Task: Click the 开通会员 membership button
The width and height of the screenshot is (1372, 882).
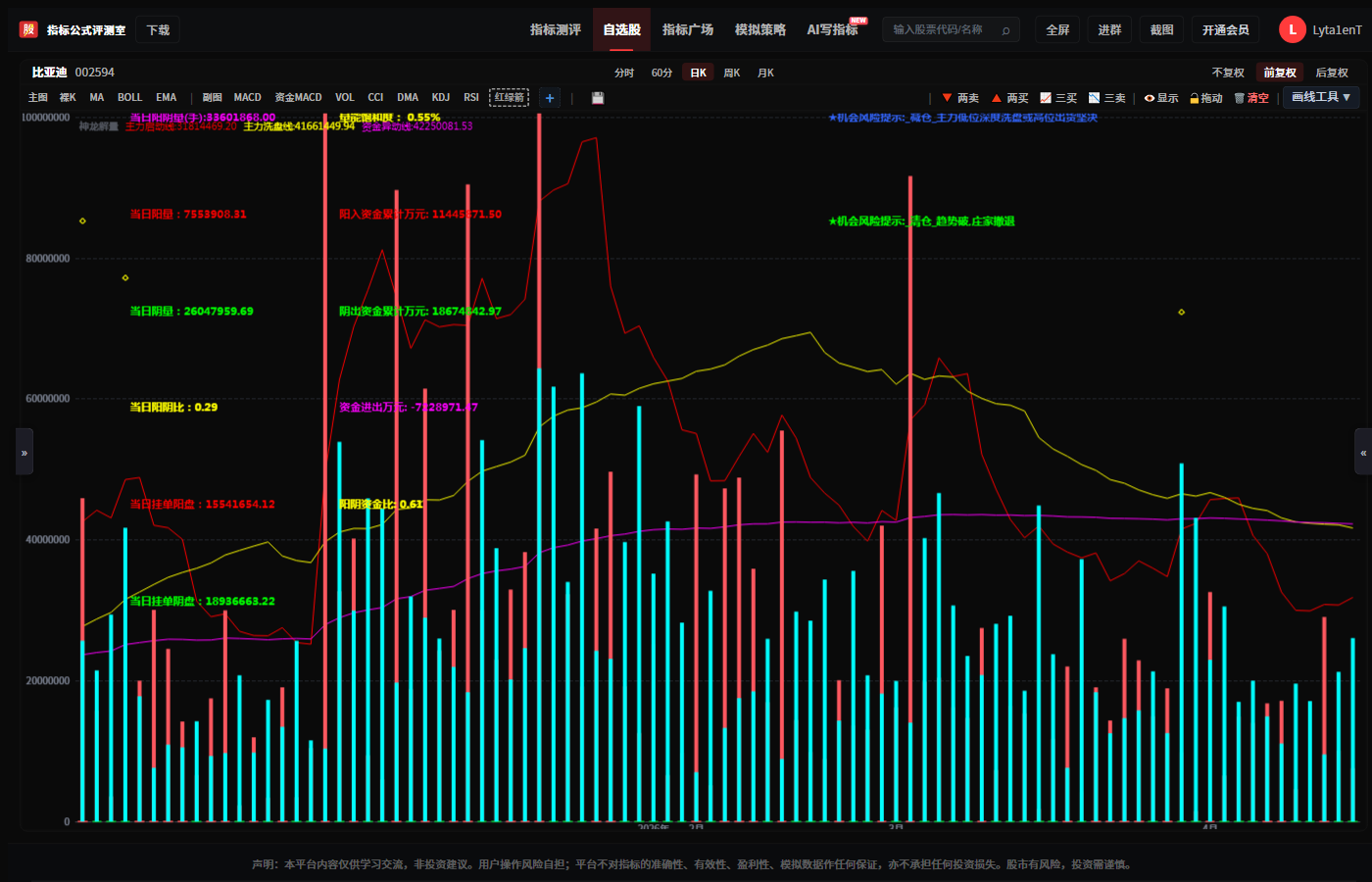Action: (1225, 30)
